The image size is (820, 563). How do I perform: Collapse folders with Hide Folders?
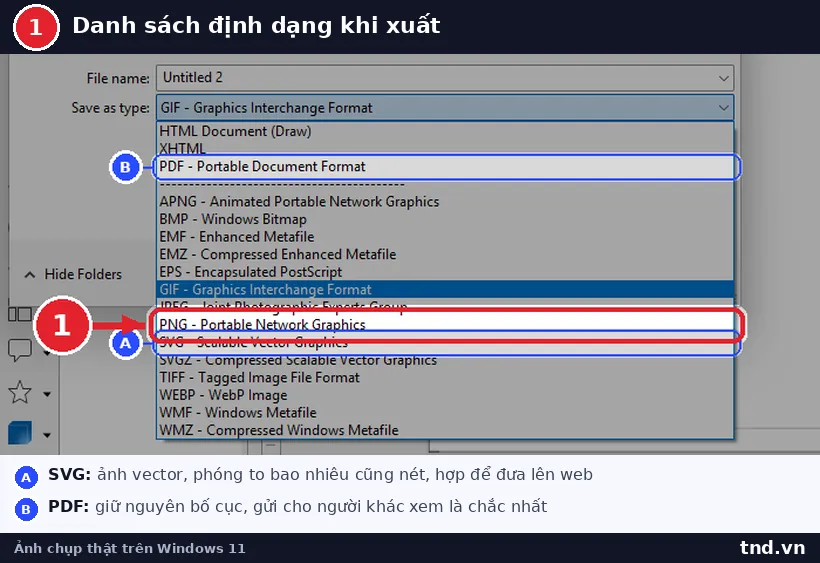click(73, 274)
